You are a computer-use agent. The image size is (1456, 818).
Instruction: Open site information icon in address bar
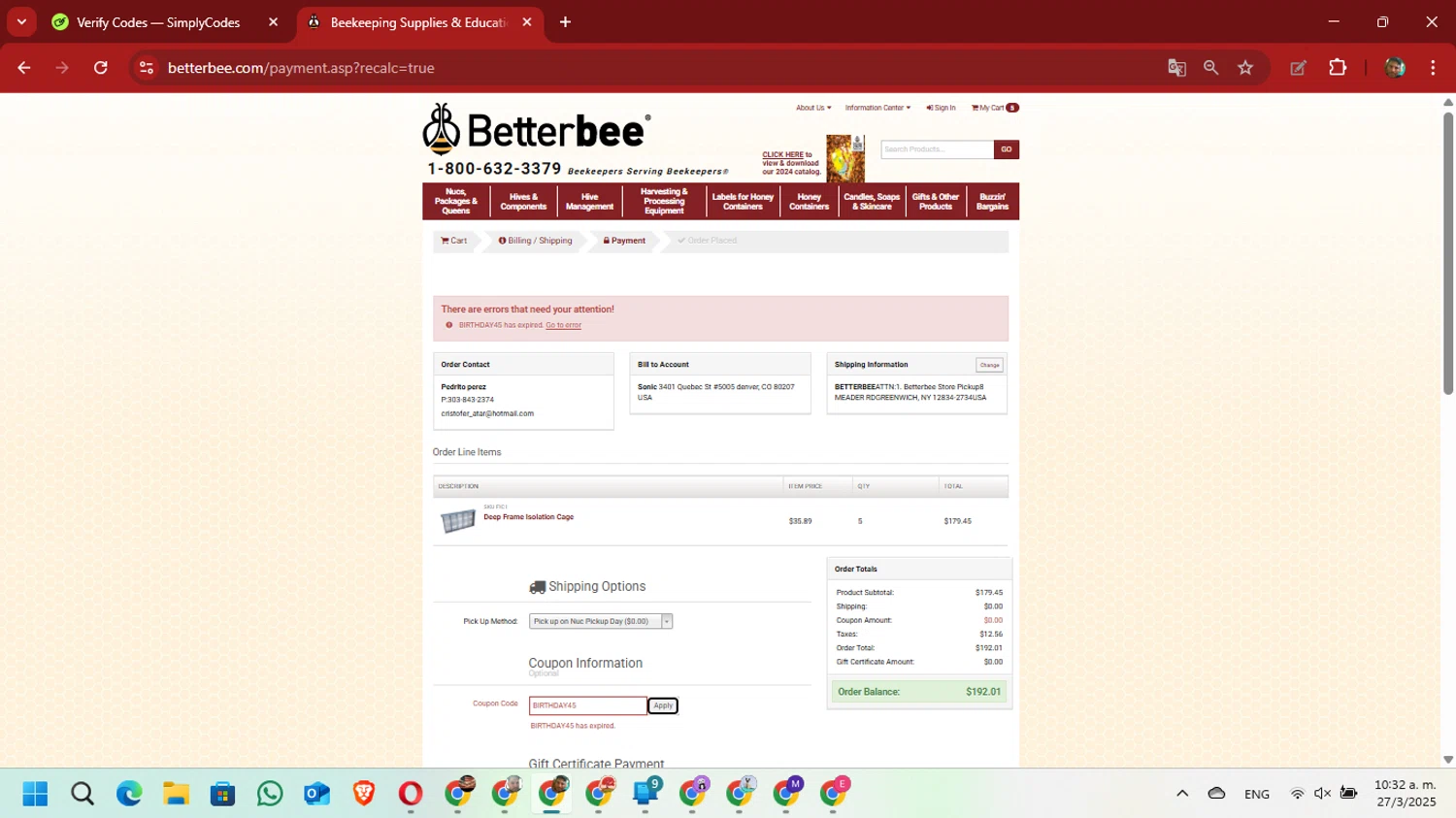(x=147, y=68)
